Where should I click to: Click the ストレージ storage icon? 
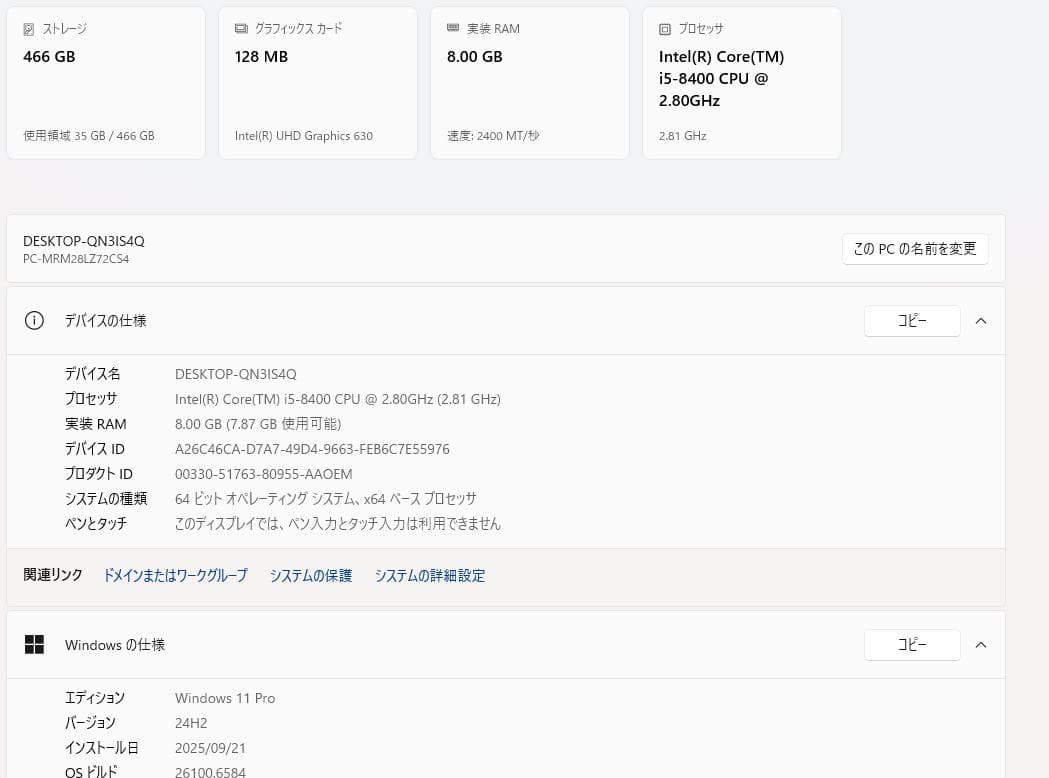[28, 28]
